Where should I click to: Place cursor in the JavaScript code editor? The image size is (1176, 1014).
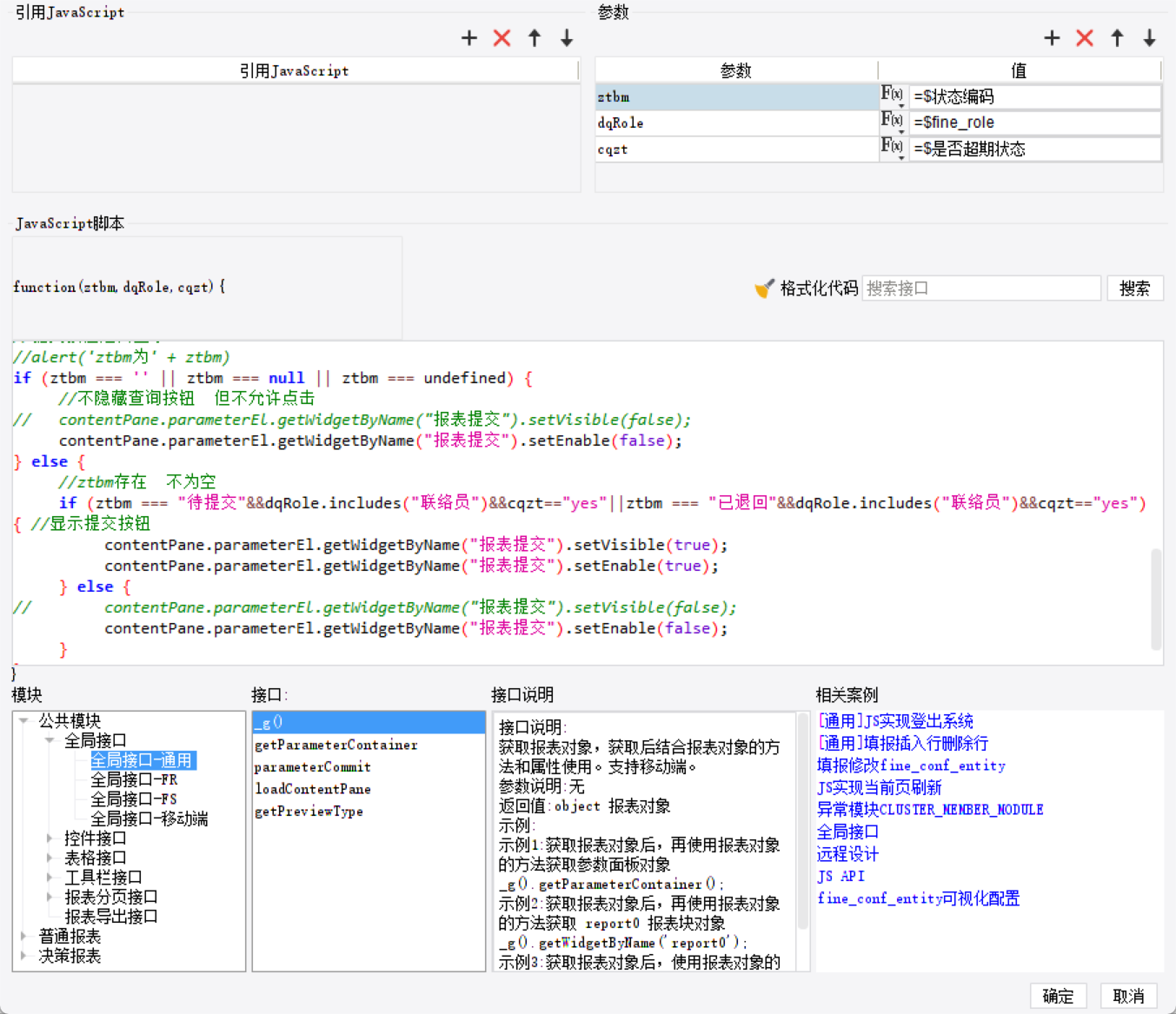(x=588, y=503)
